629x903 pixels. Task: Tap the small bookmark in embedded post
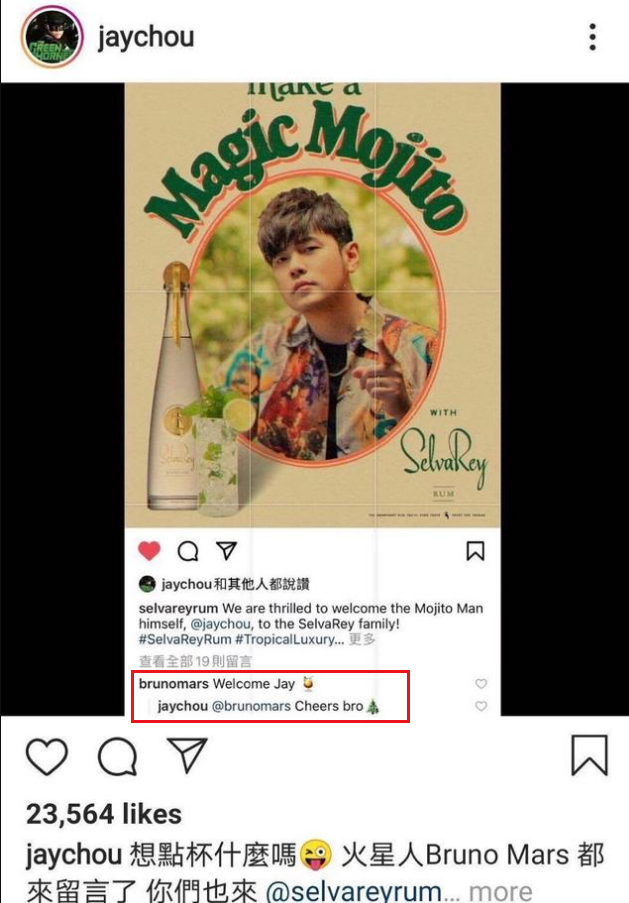475,551
